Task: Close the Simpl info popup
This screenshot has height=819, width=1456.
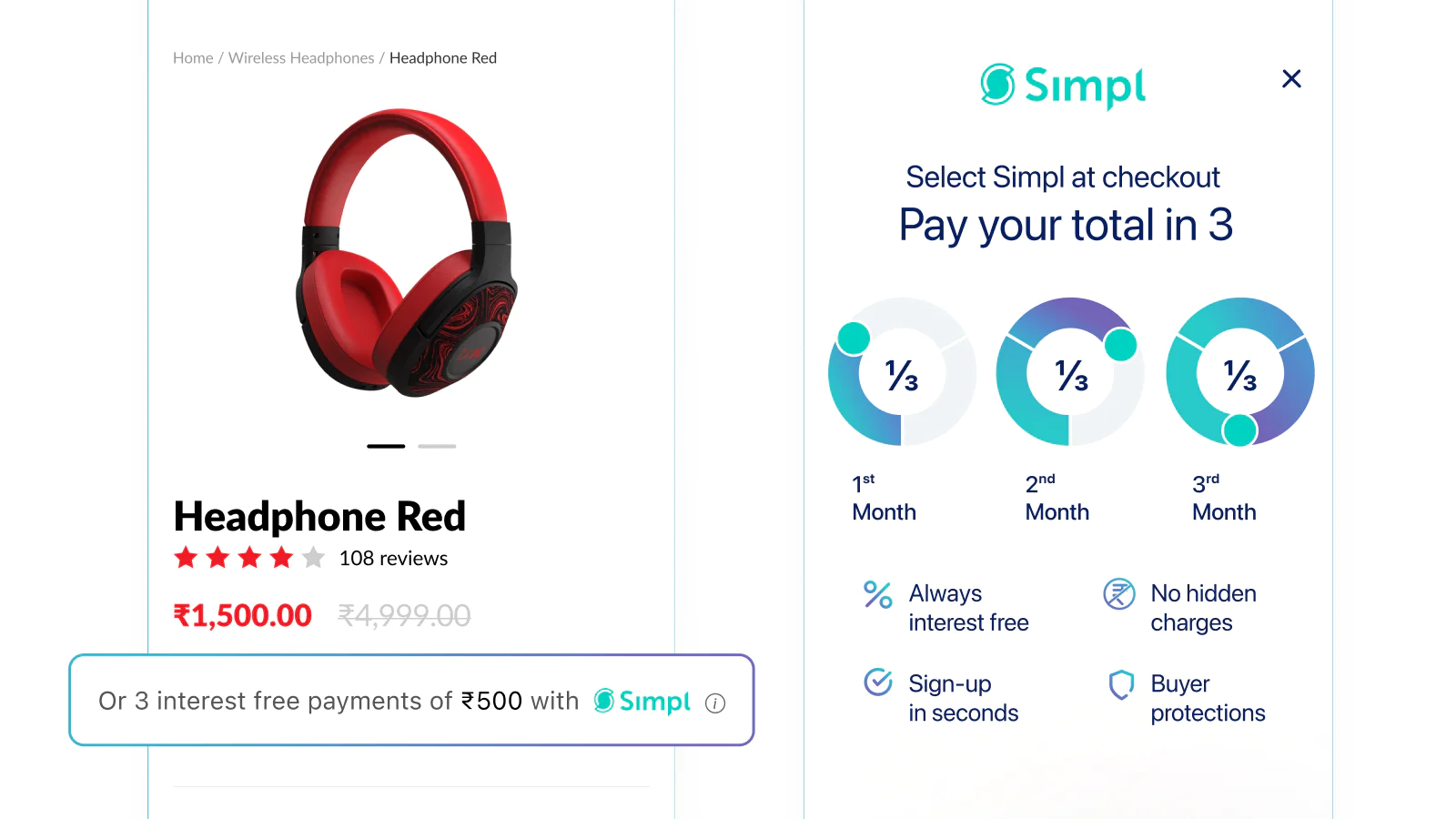Action: [1290, 79]
